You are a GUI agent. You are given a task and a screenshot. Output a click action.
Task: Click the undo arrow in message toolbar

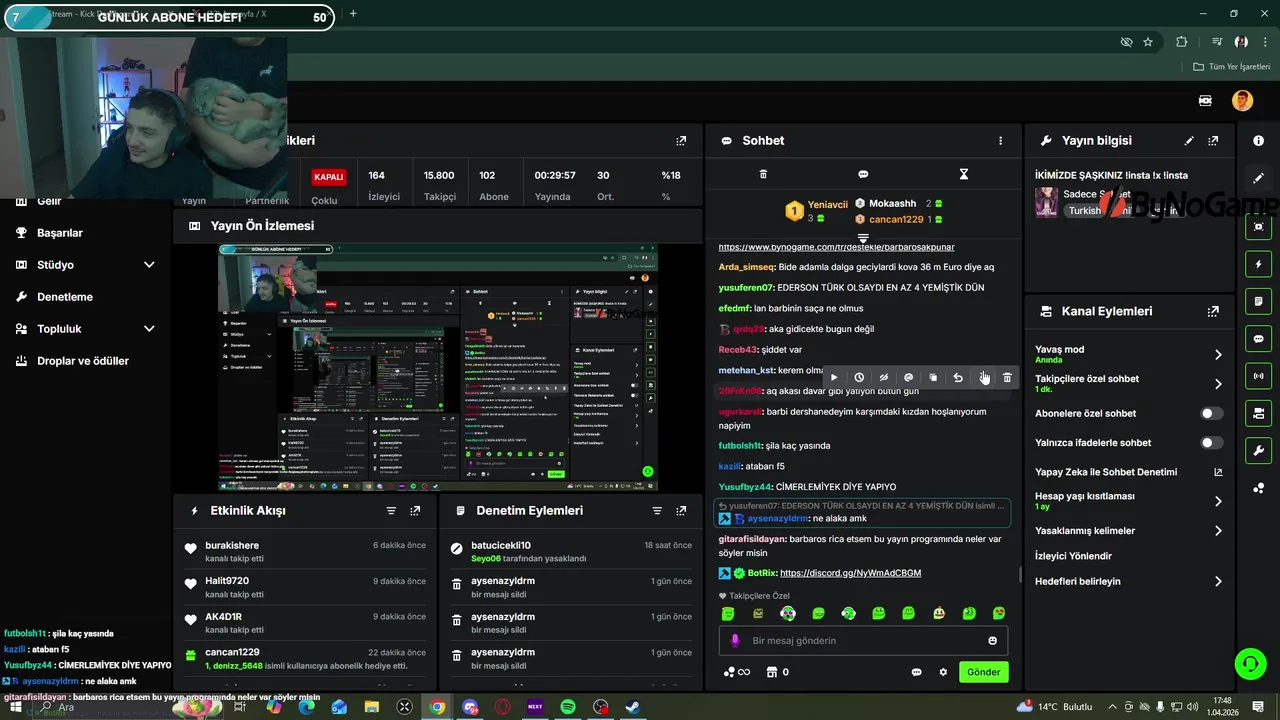pos(958,377)
